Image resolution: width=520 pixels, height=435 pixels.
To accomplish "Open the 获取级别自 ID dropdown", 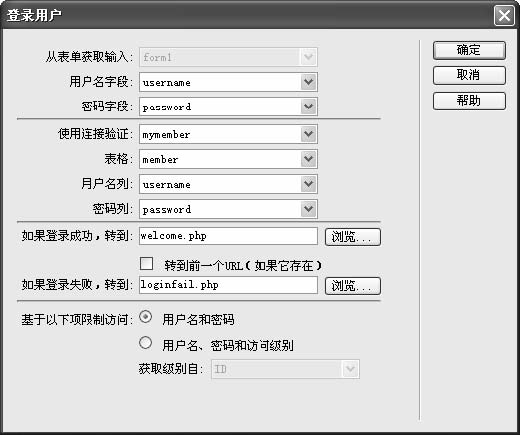I will tap(350, 369).
